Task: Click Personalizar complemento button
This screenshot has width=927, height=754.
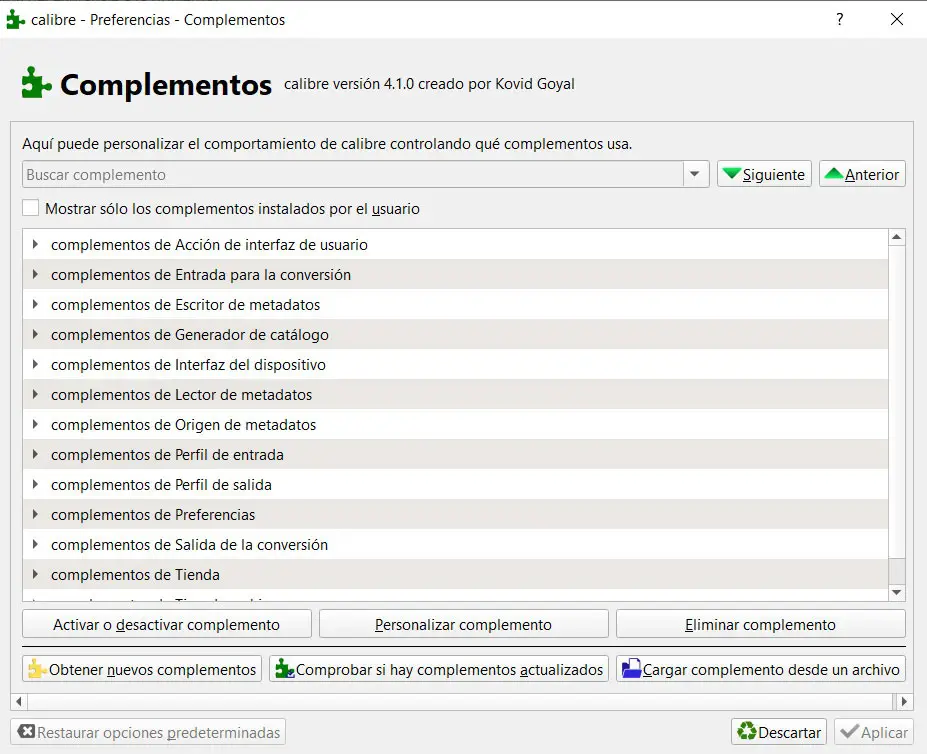Action: pos(464,624)
